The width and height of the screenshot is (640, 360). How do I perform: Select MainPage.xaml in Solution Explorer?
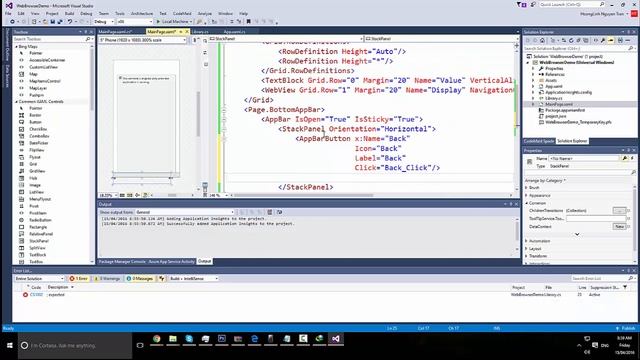(x=559, y=104)
